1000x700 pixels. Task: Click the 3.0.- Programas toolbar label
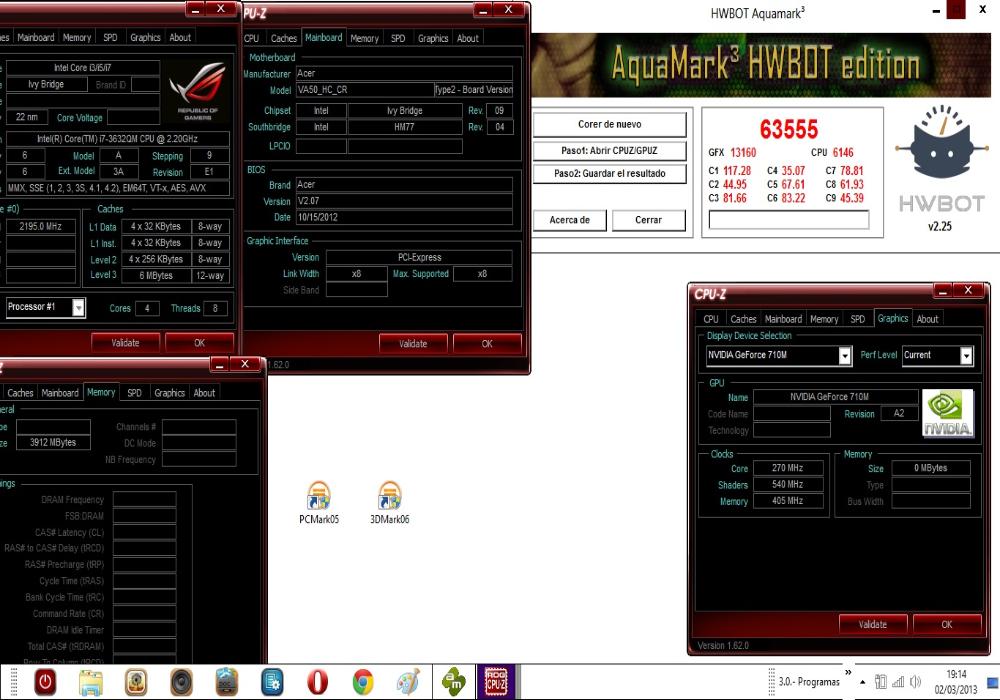coord(809,682)
